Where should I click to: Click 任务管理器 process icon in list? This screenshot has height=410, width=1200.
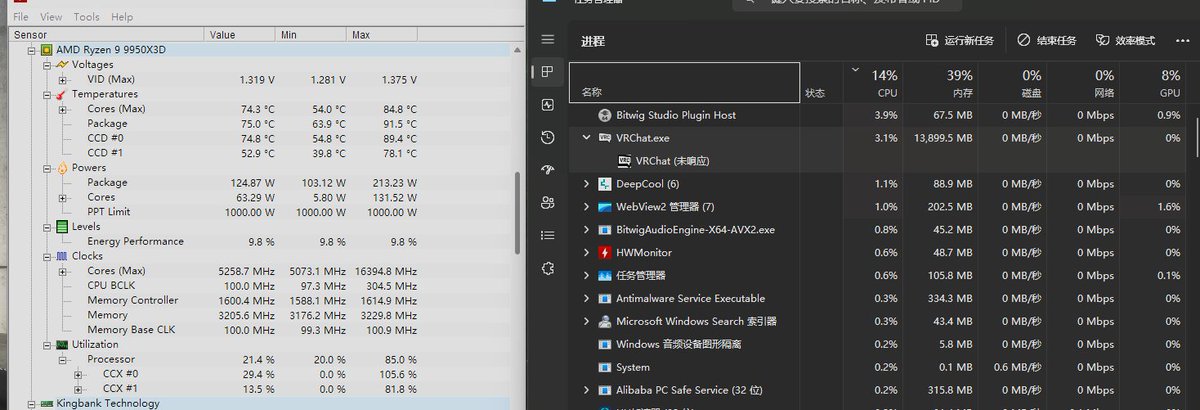(x=605, y=275)
